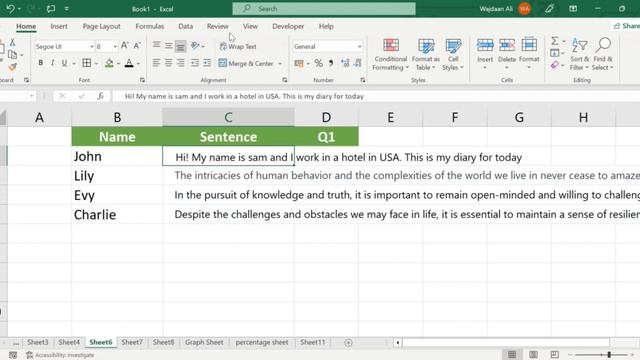The image size is (640, 360).
Task: Open the Formulas tab
Action: coord(150,26)
